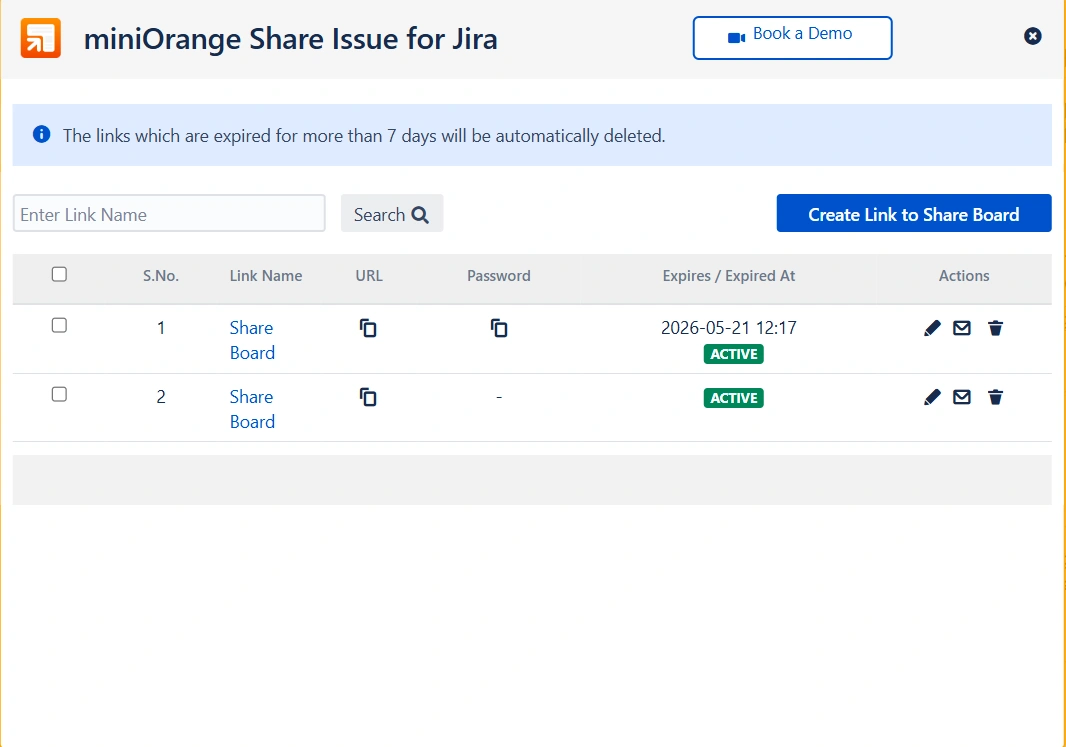Click serial number 1 cell

point(161,328)
